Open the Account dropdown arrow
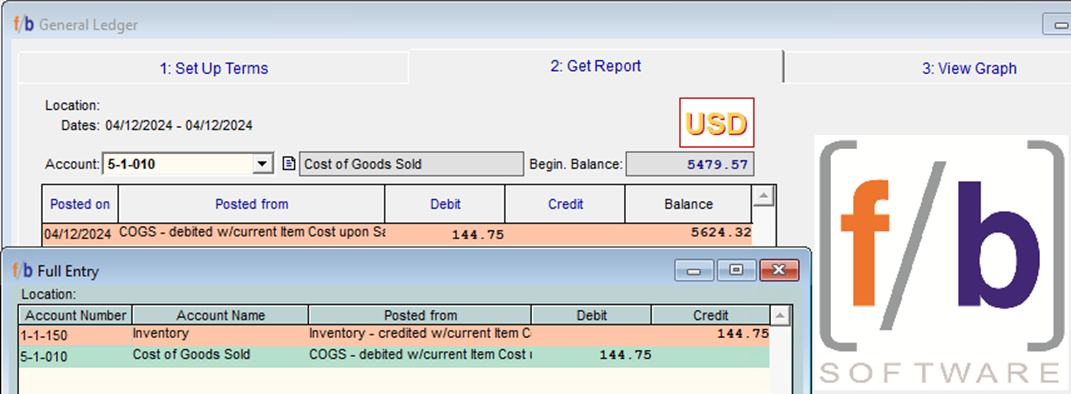1071x394 pixels. [262, 164]
